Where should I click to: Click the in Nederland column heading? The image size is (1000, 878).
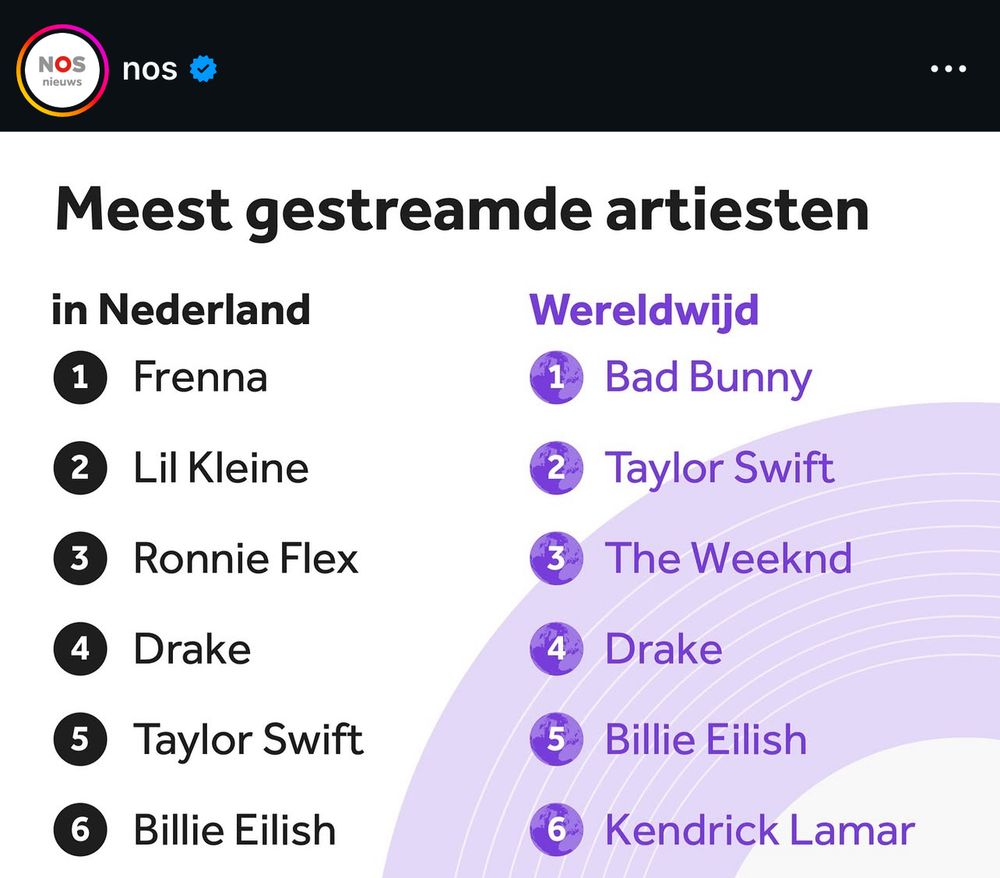pyautogui.click(x=181, y=310)
